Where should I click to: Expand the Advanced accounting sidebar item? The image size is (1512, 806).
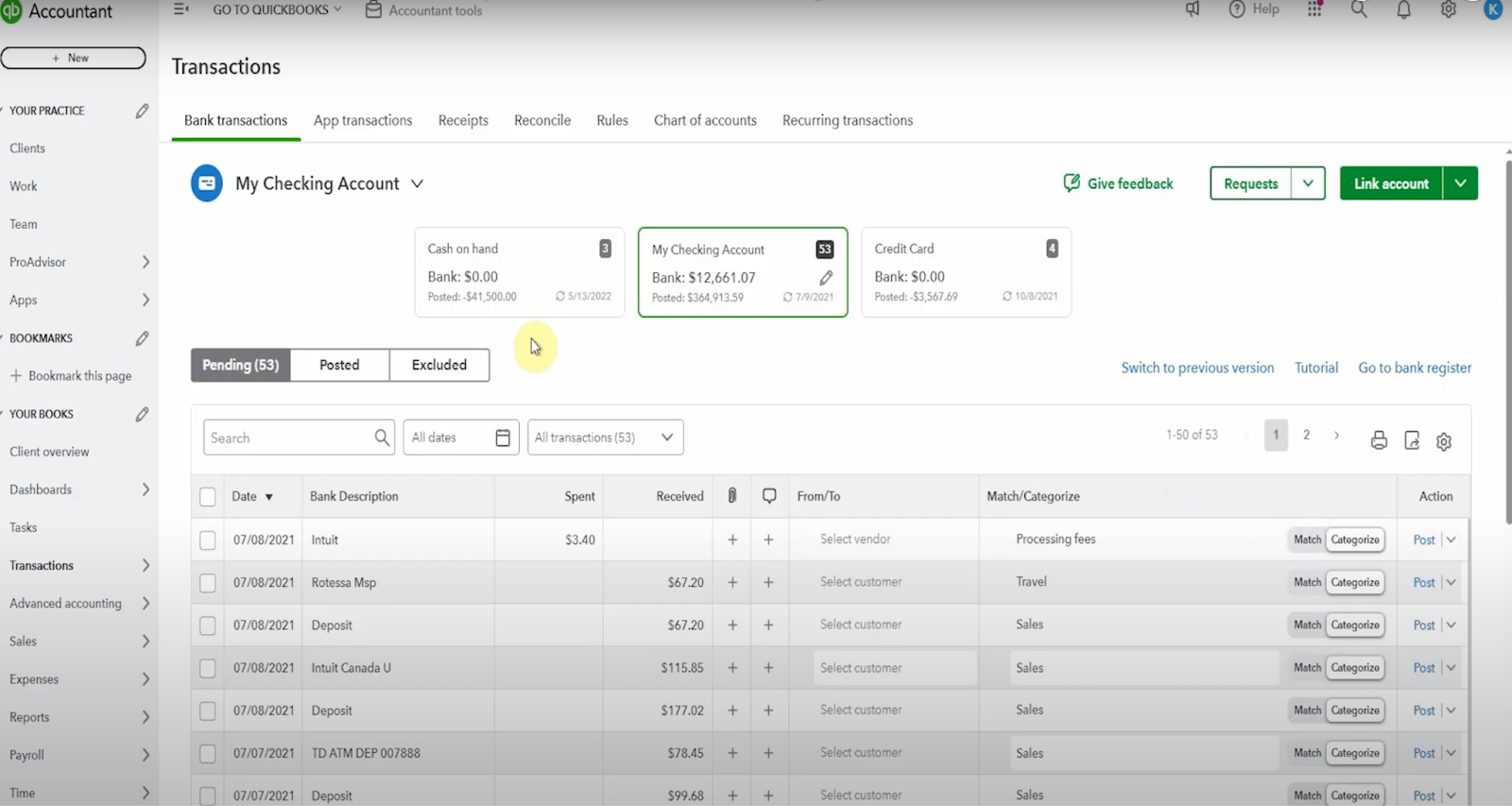(146, 603)
